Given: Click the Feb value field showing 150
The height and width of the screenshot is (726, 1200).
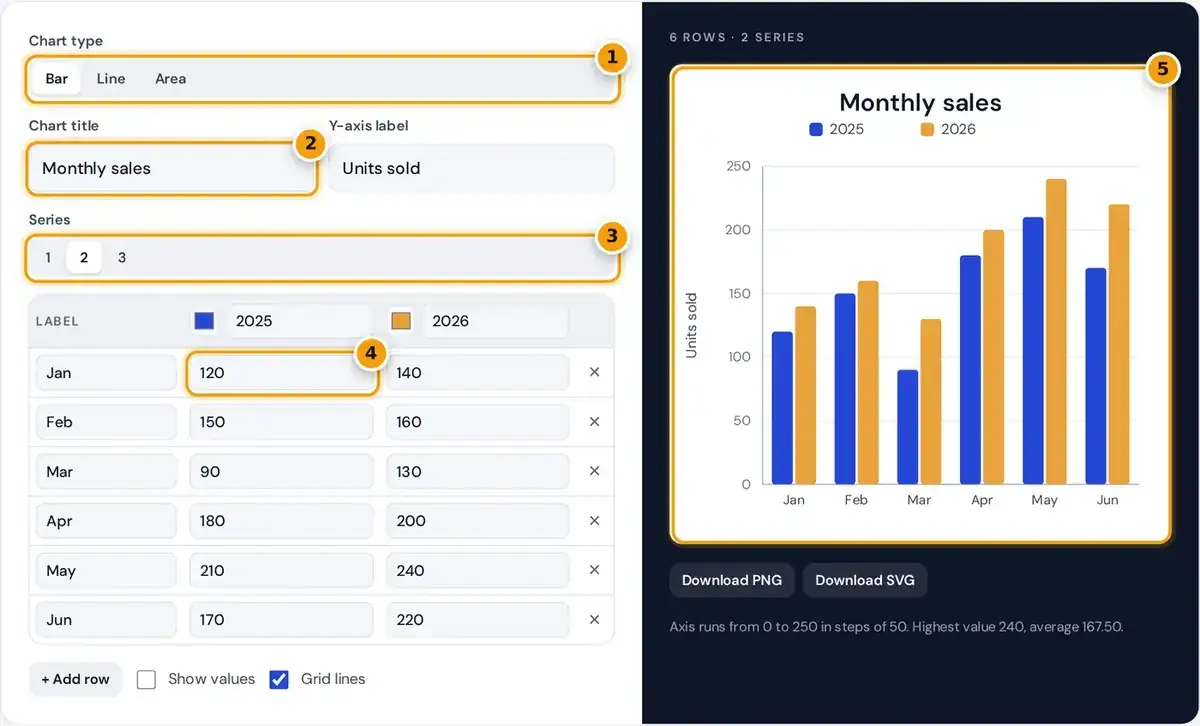Looking at the screenshot, I should click(x=282, y=422).
